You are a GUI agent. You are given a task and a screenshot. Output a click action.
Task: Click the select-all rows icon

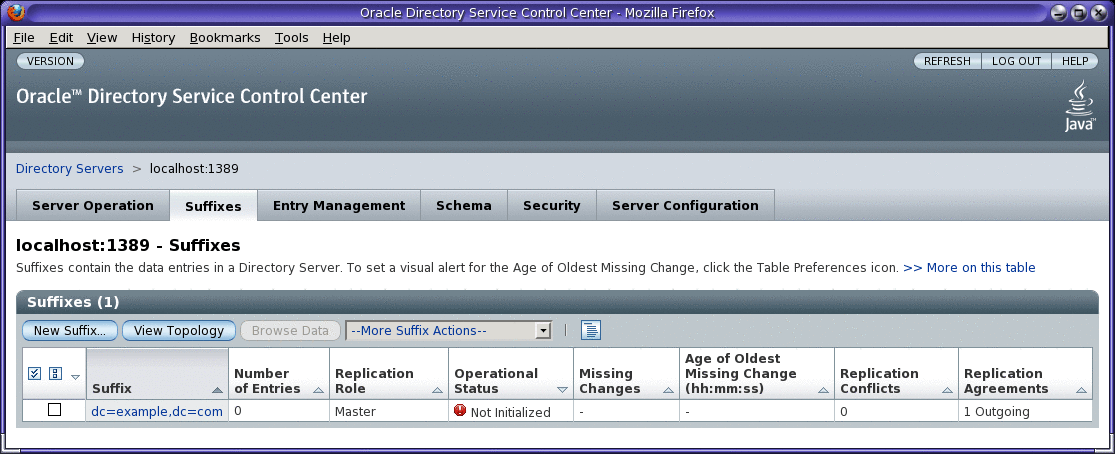point(34,374)
